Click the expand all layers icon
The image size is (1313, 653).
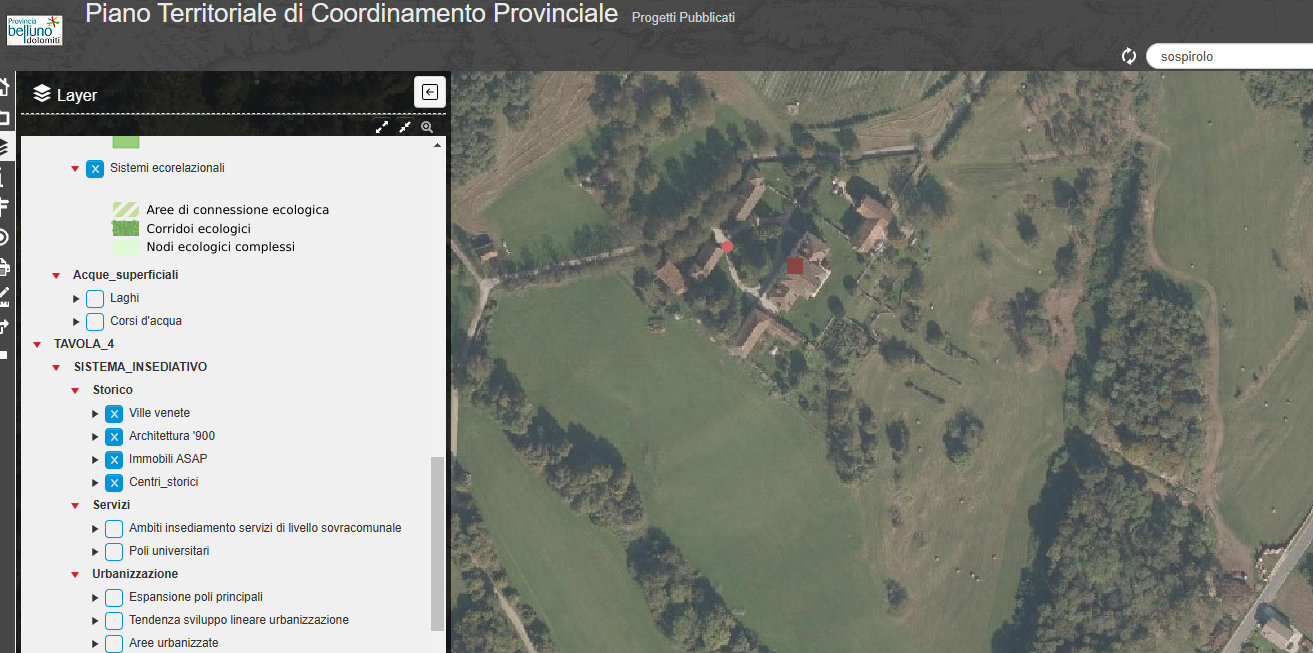(382, 127)
